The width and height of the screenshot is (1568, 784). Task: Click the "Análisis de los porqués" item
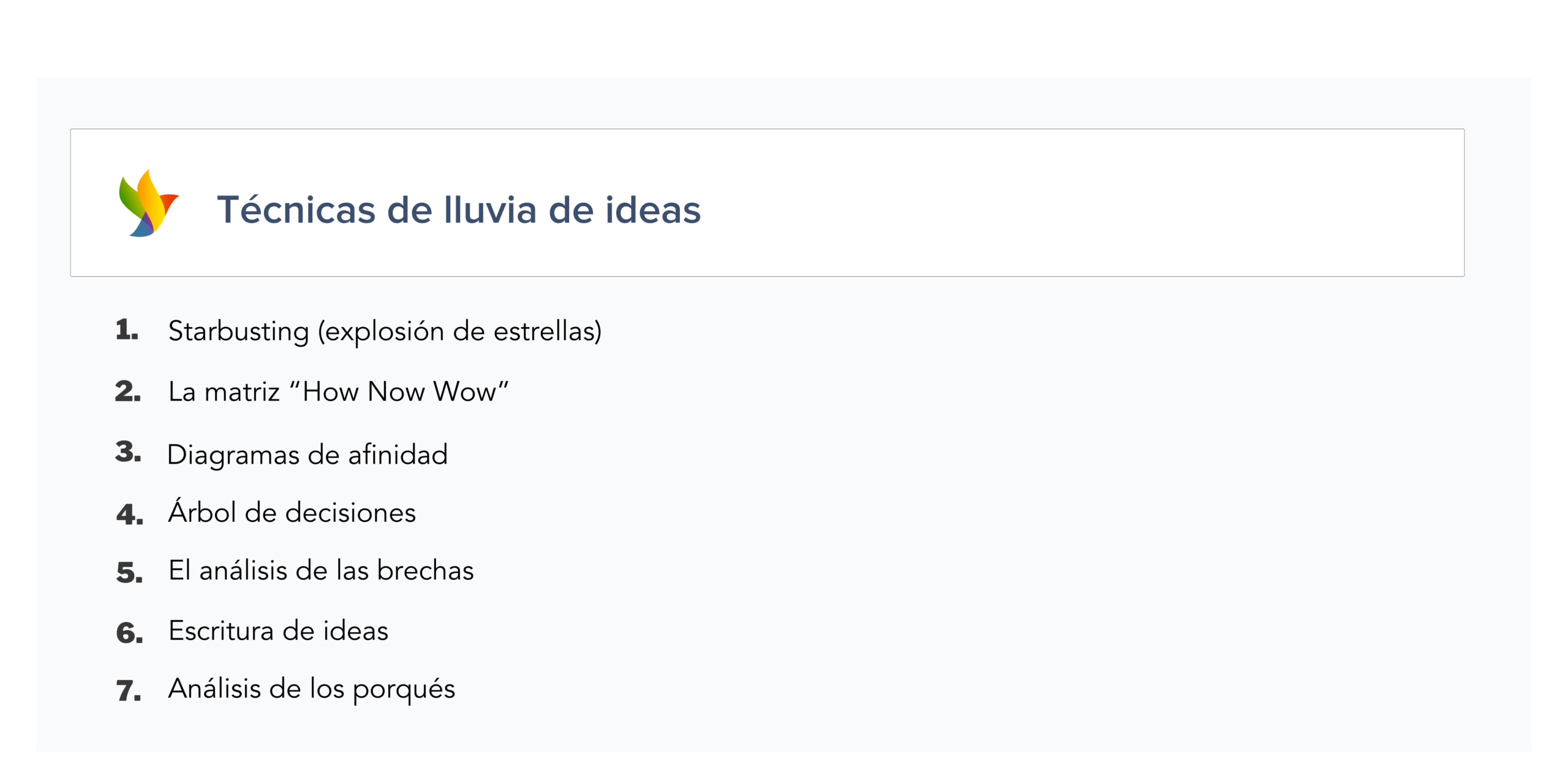click(x=312, y=689)
